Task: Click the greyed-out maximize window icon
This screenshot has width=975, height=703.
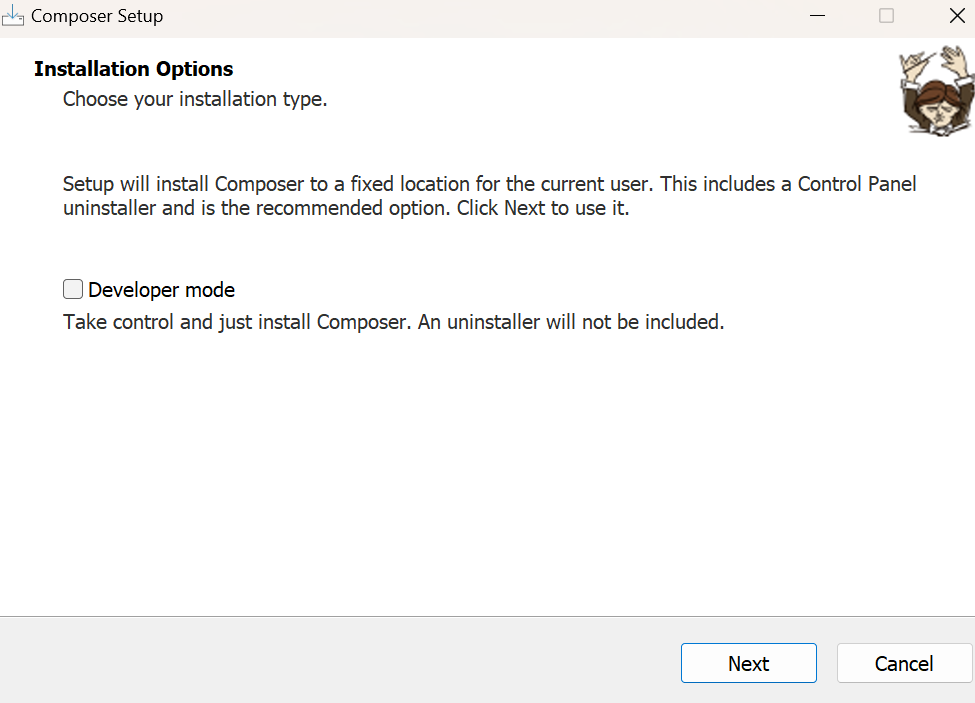Action: pos(886,17)
